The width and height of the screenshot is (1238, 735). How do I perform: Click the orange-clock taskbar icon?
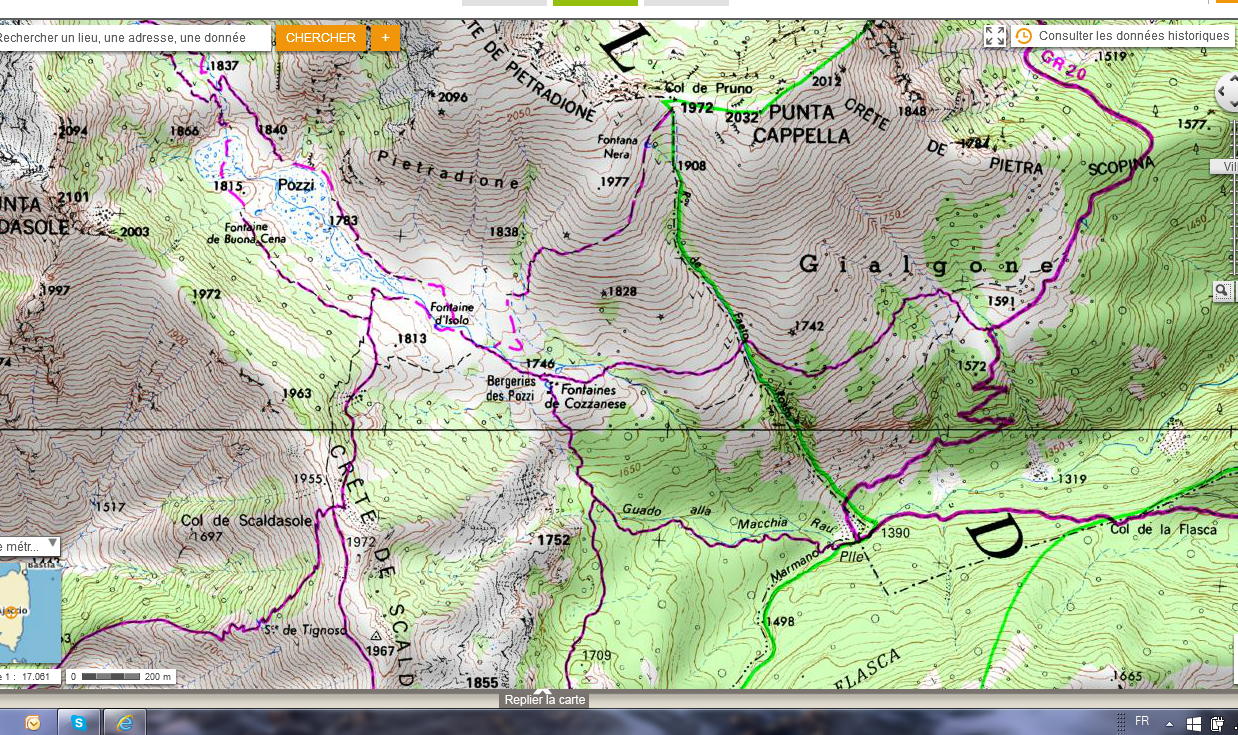(33, 722)
